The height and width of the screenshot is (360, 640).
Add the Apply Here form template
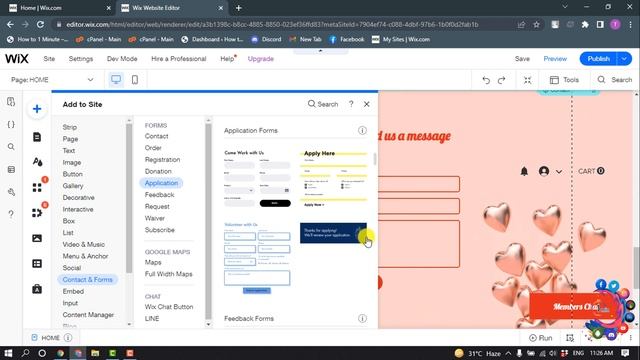tap(333, 179)
